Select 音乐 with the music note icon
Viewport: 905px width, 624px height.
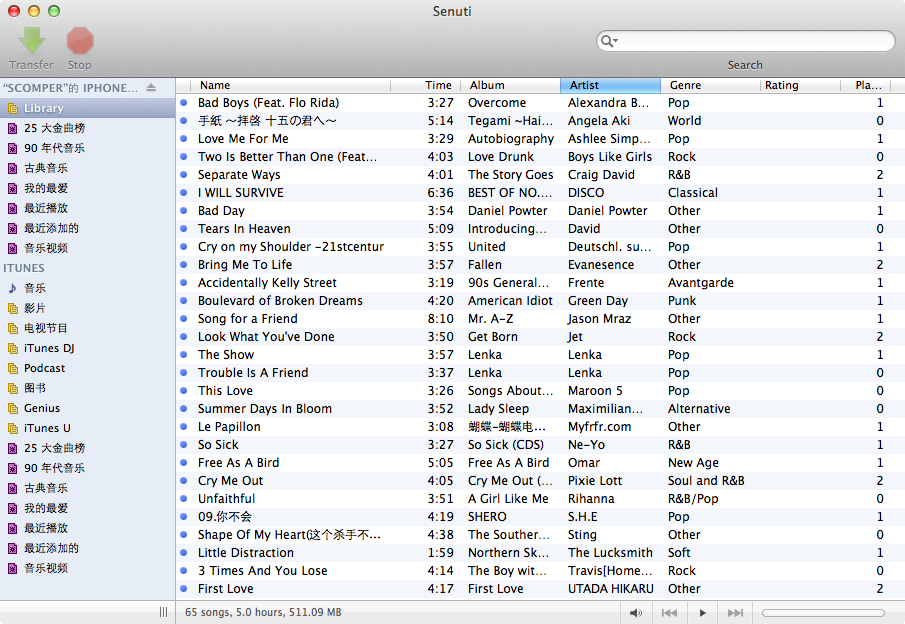87,288
